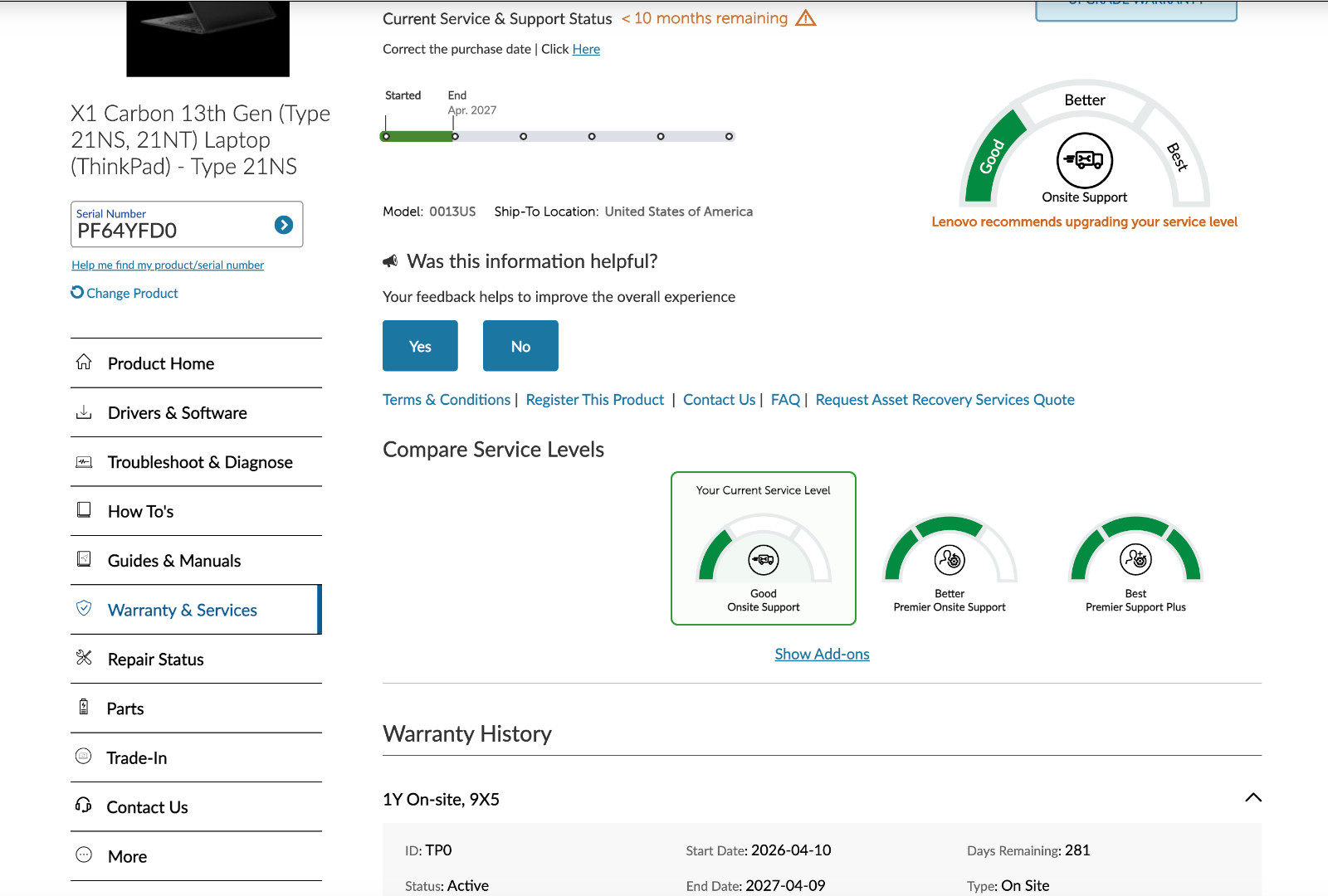This screenshot has width=1328, height=896.
Task: Click the More ellipsis icon
Action: point(84,855)
